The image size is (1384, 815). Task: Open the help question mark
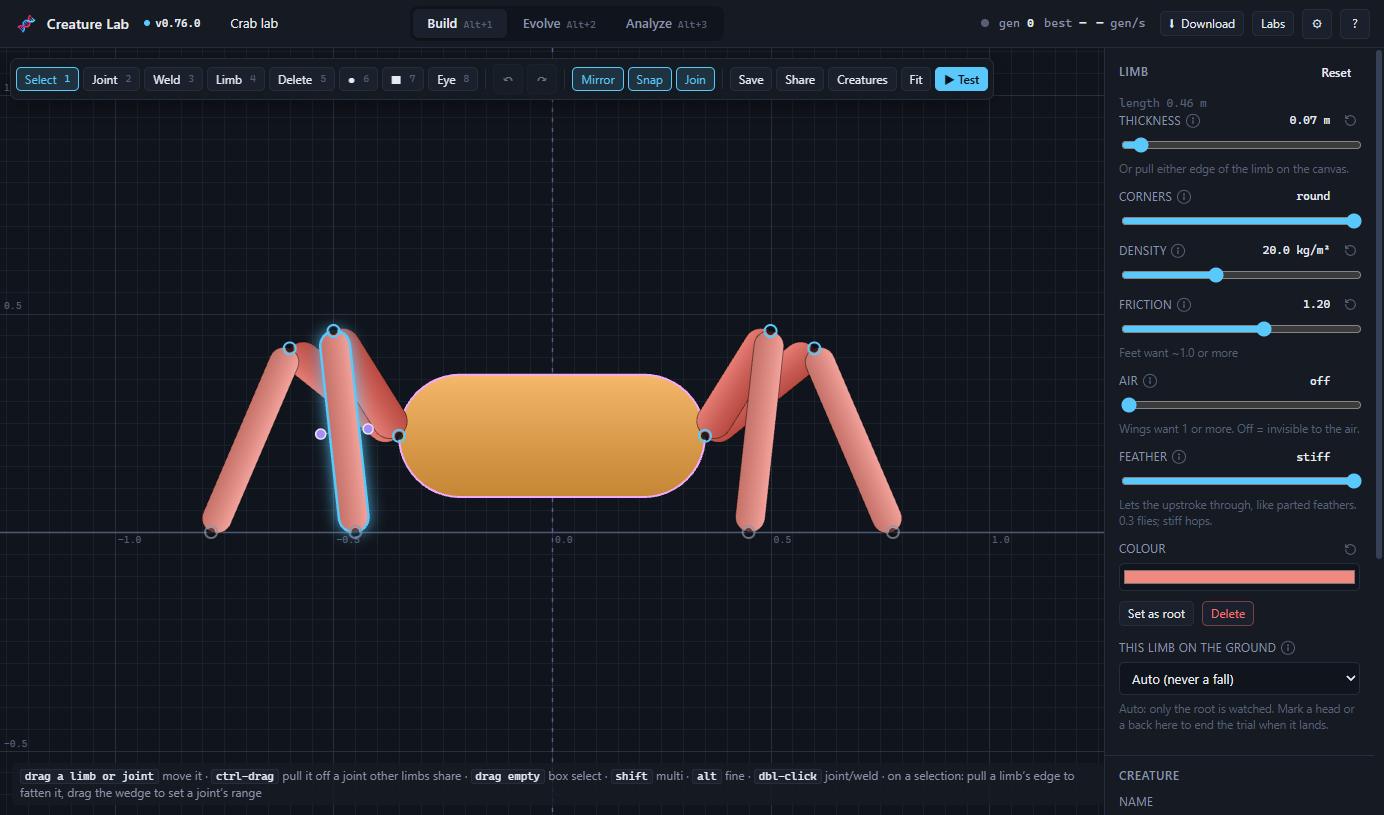coord(1354,24)
